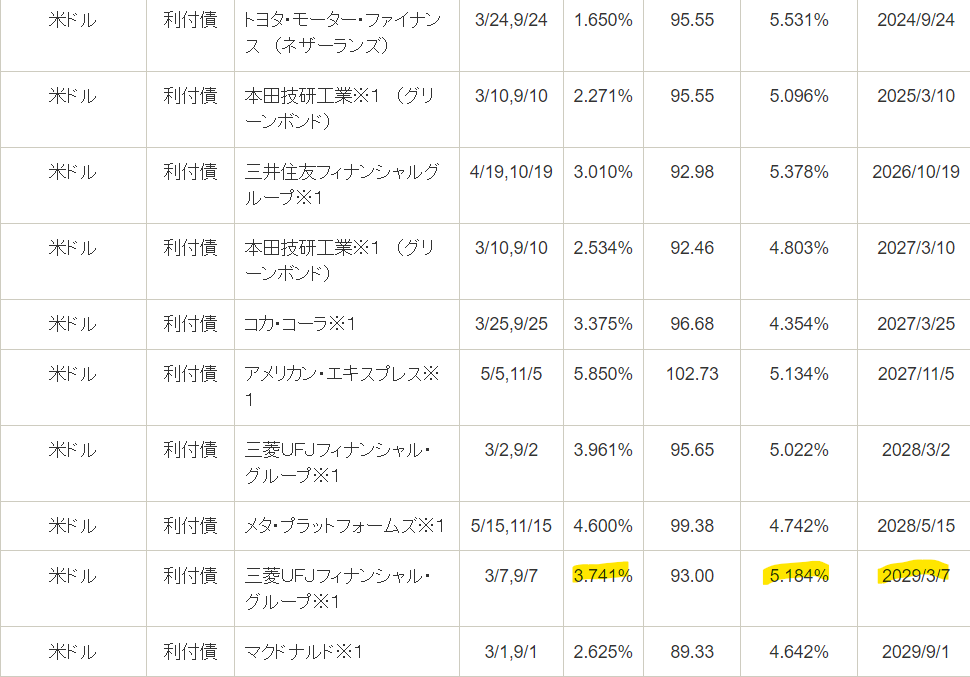970x677 pixels.
Task: Click maturity date 2027/3/10
Action: pyautogui.click(x=916, y=248)
